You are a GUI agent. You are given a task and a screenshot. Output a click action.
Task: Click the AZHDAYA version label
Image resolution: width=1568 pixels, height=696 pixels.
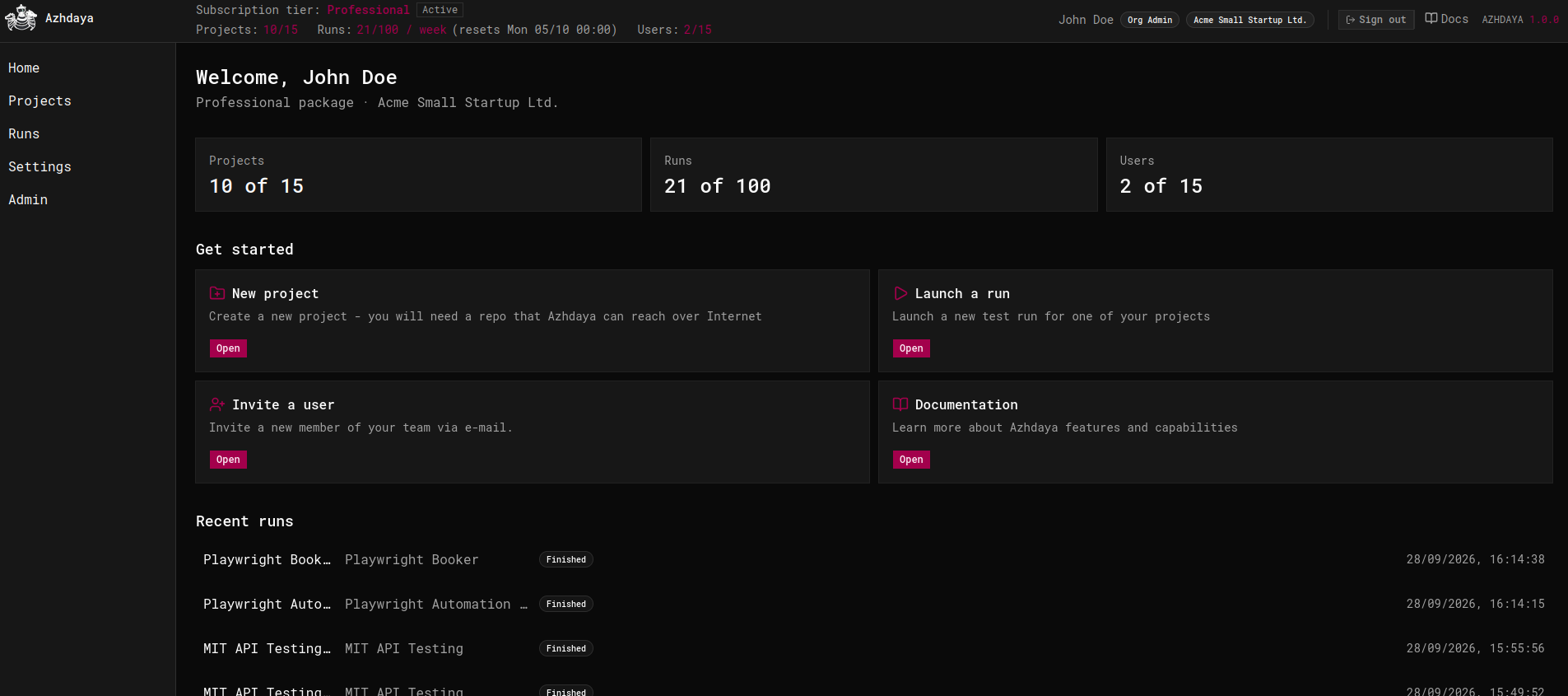[x=1520, y=20]
